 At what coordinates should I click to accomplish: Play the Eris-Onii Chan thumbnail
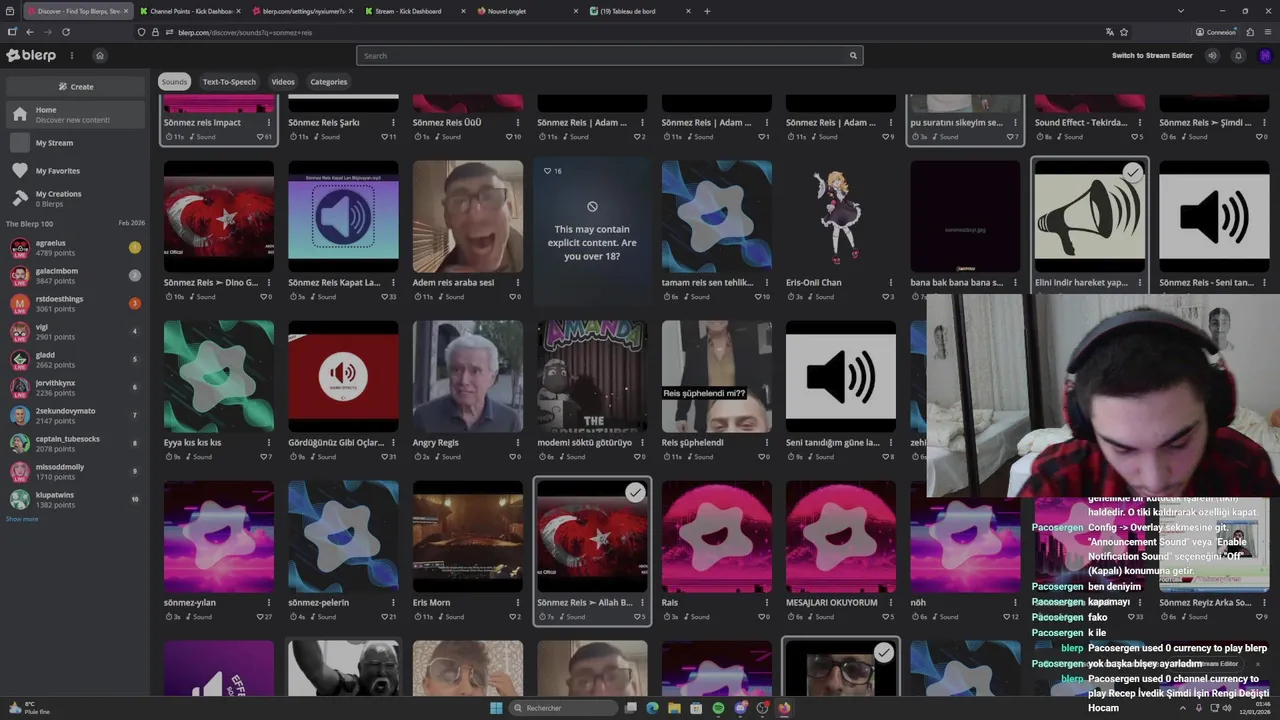(x=841, y=216)
